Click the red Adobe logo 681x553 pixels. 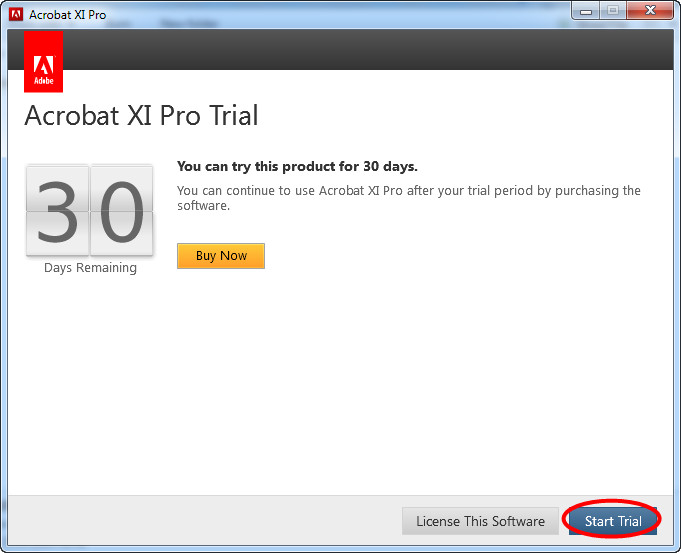pos(43,61)
